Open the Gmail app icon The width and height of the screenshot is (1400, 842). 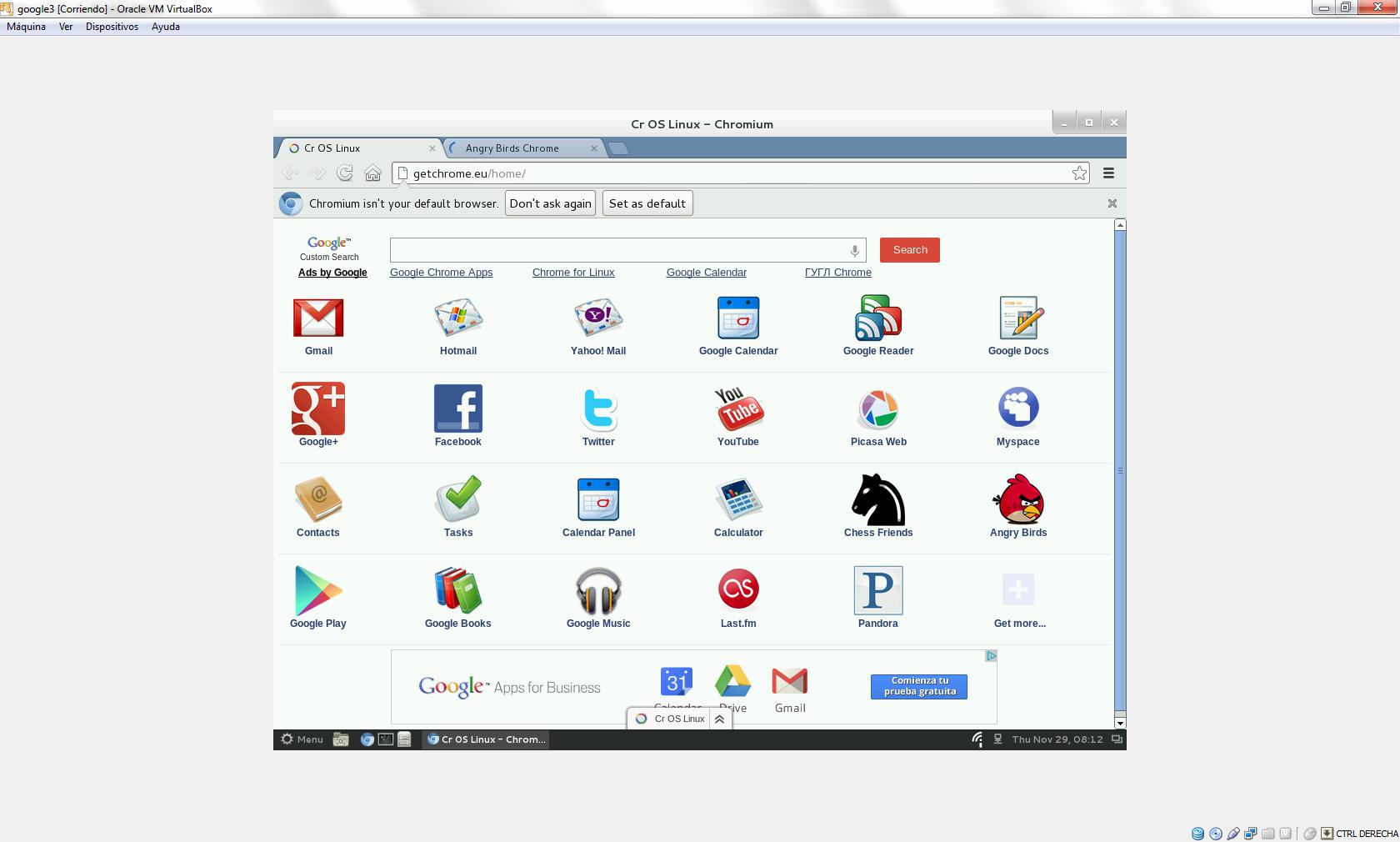pyautogui.click(x=318, y=318)
